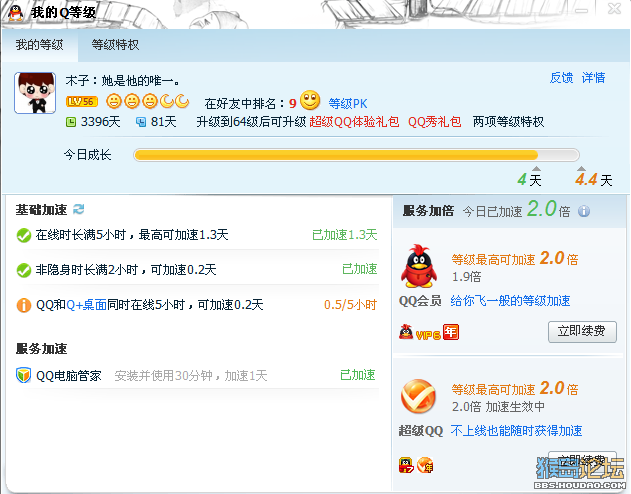Screen dimensions: 631x494
Task: Click the green checkmark for 在线时长满5小时
Action: (x=24, y=235)
